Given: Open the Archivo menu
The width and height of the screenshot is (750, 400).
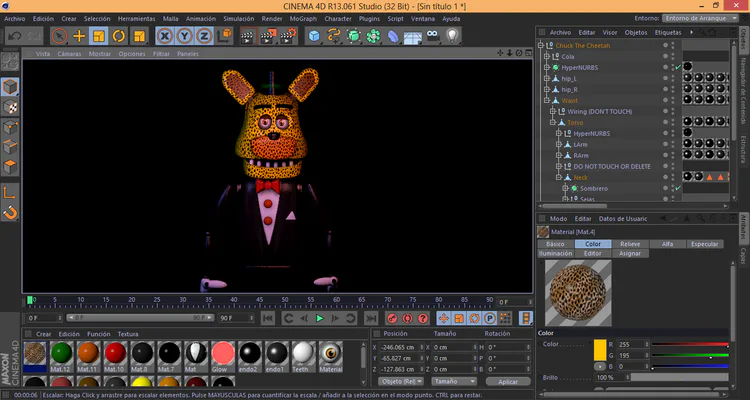Looking at the screenshot, I should coord(15,19).
